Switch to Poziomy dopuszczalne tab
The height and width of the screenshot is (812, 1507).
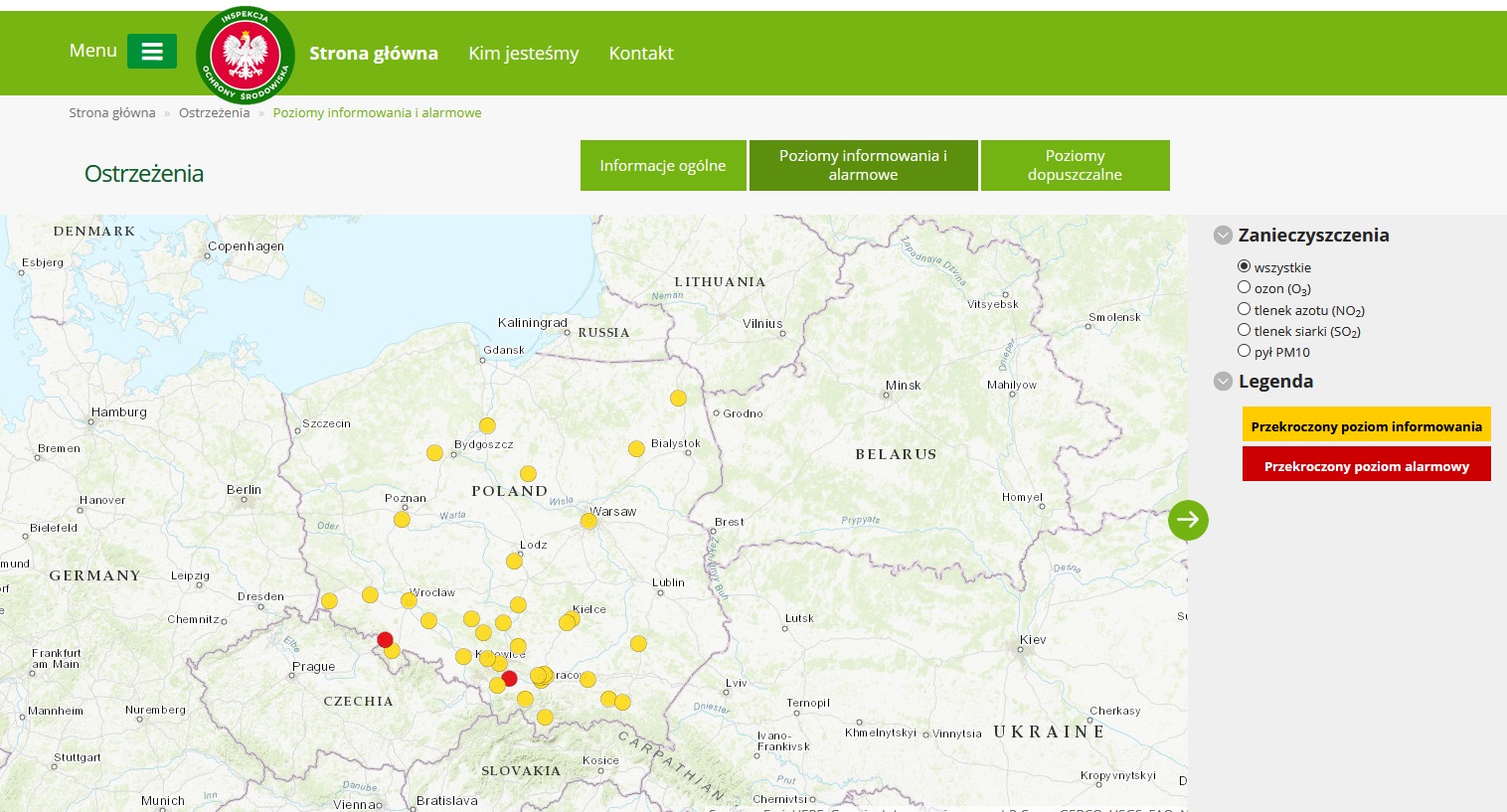pyautogui.click(x=1075, y=165)
